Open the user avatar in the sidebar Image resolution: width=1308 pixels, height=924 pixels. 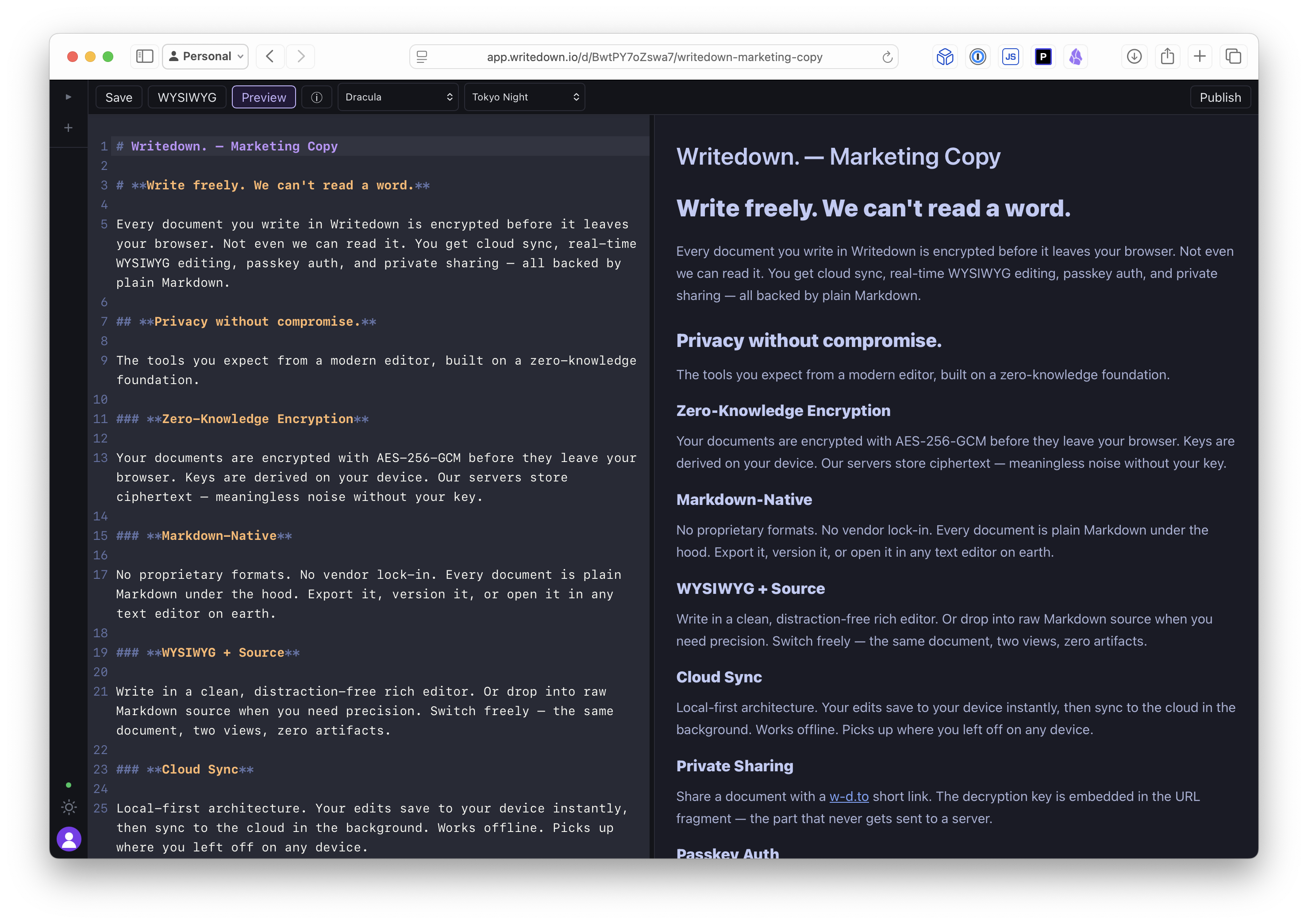pos(68,839)
